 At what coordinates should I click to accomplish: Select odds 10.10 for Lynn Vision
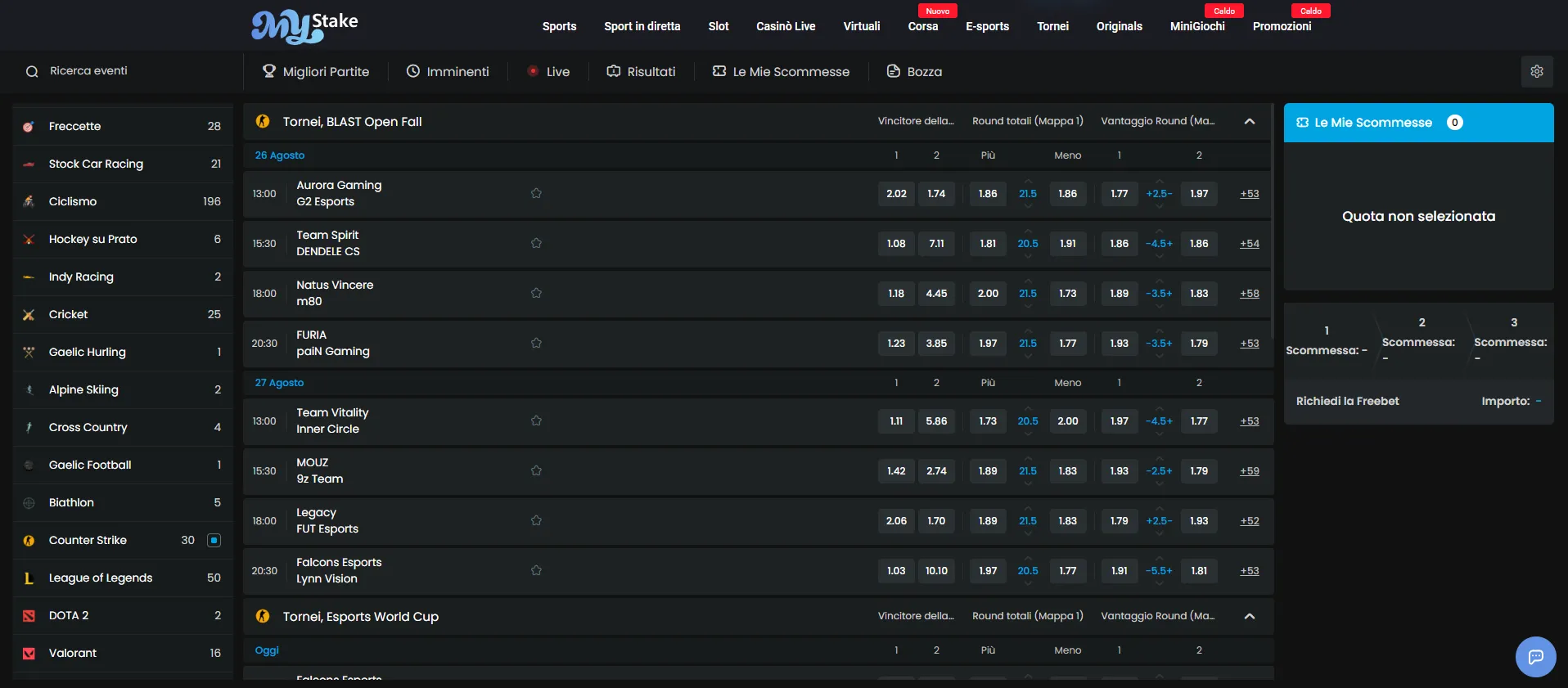[936, 571]
